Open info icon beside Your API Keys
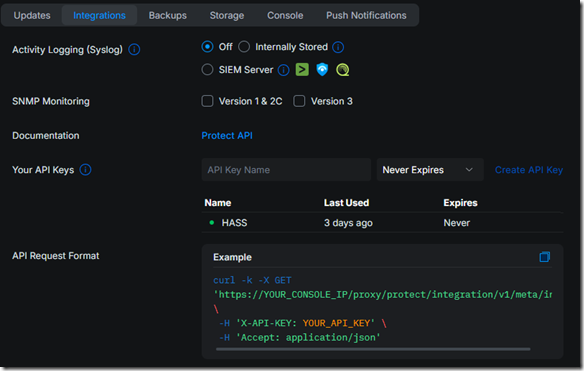This screenshot has width=584, height=371. (x=85, y=170)
